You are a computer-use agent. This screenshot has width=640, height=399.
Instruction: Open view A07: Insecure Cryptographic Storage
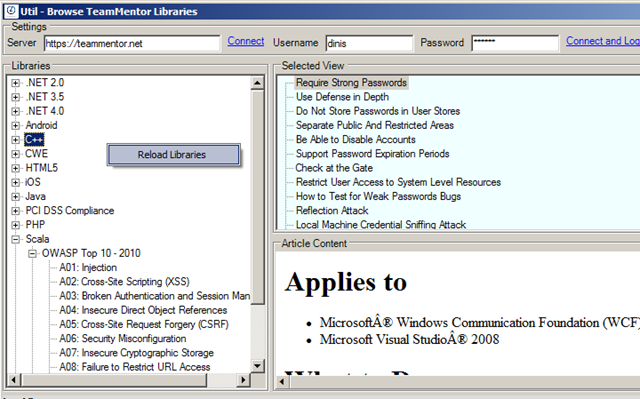[137, 353]
